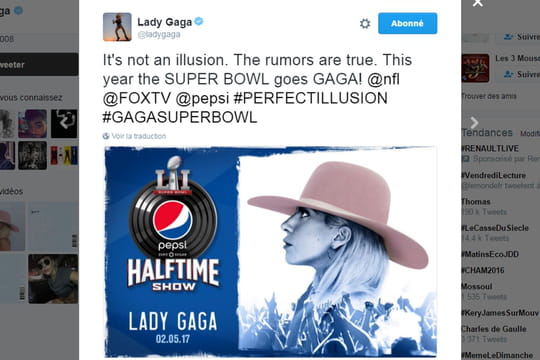Open the #PERFECTILLUSION hashtag

[310, 98]
